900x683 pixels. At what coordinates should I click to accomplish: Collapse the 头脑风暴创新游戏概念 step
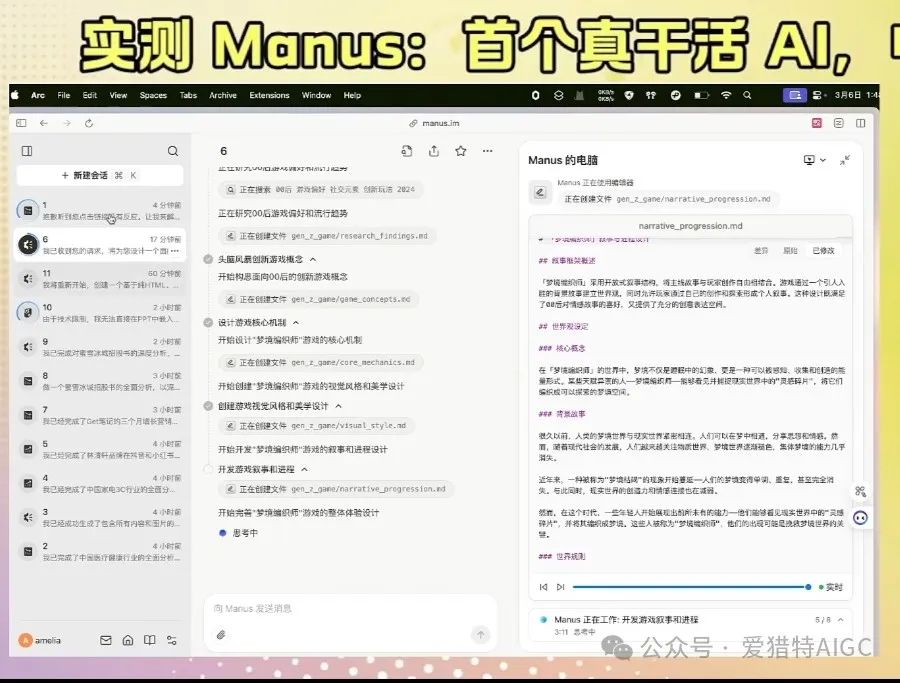[x=313, y=259]
